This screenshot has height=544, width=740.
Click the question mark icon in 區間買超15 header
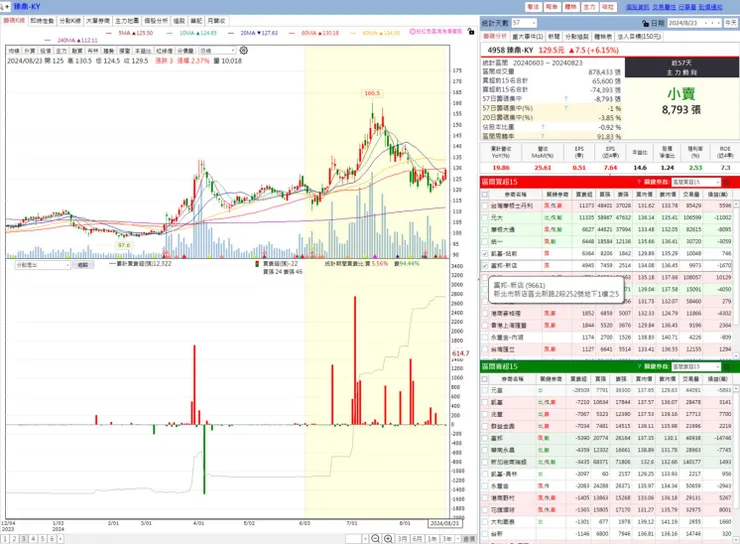pos(639,182)
